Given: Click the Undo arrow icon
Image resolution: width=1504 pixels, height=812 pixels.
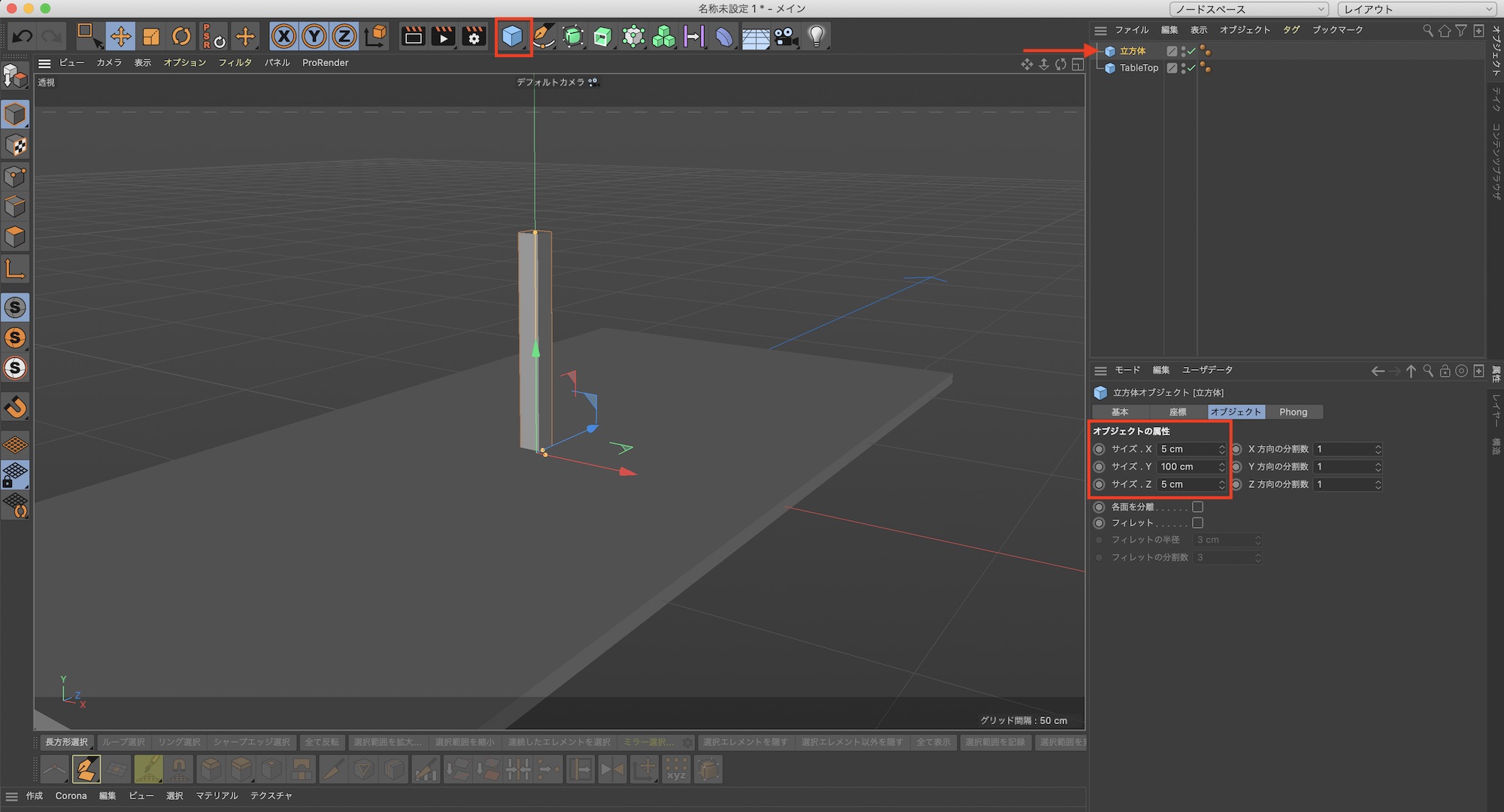Looking at the screenshot, I should 22,36.
